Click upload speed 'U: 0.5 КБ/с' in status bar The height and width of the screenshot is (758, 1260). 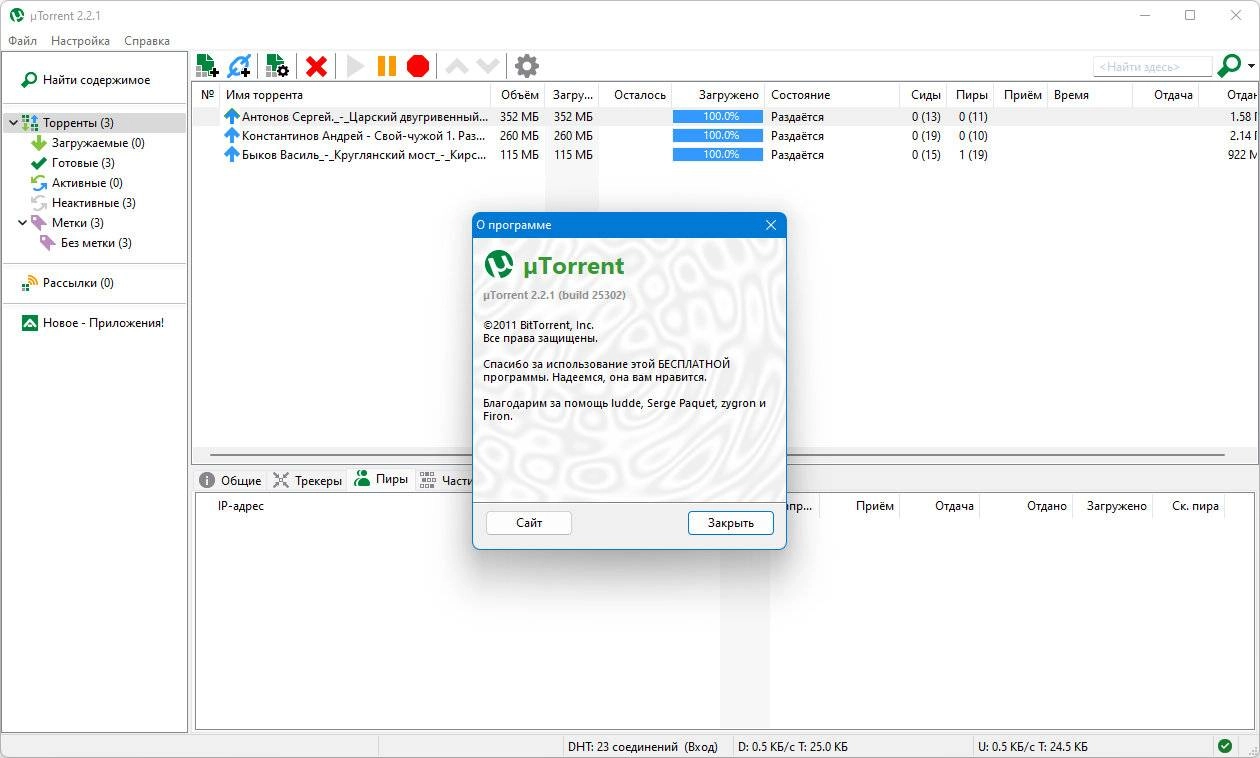pos(1033,747)
